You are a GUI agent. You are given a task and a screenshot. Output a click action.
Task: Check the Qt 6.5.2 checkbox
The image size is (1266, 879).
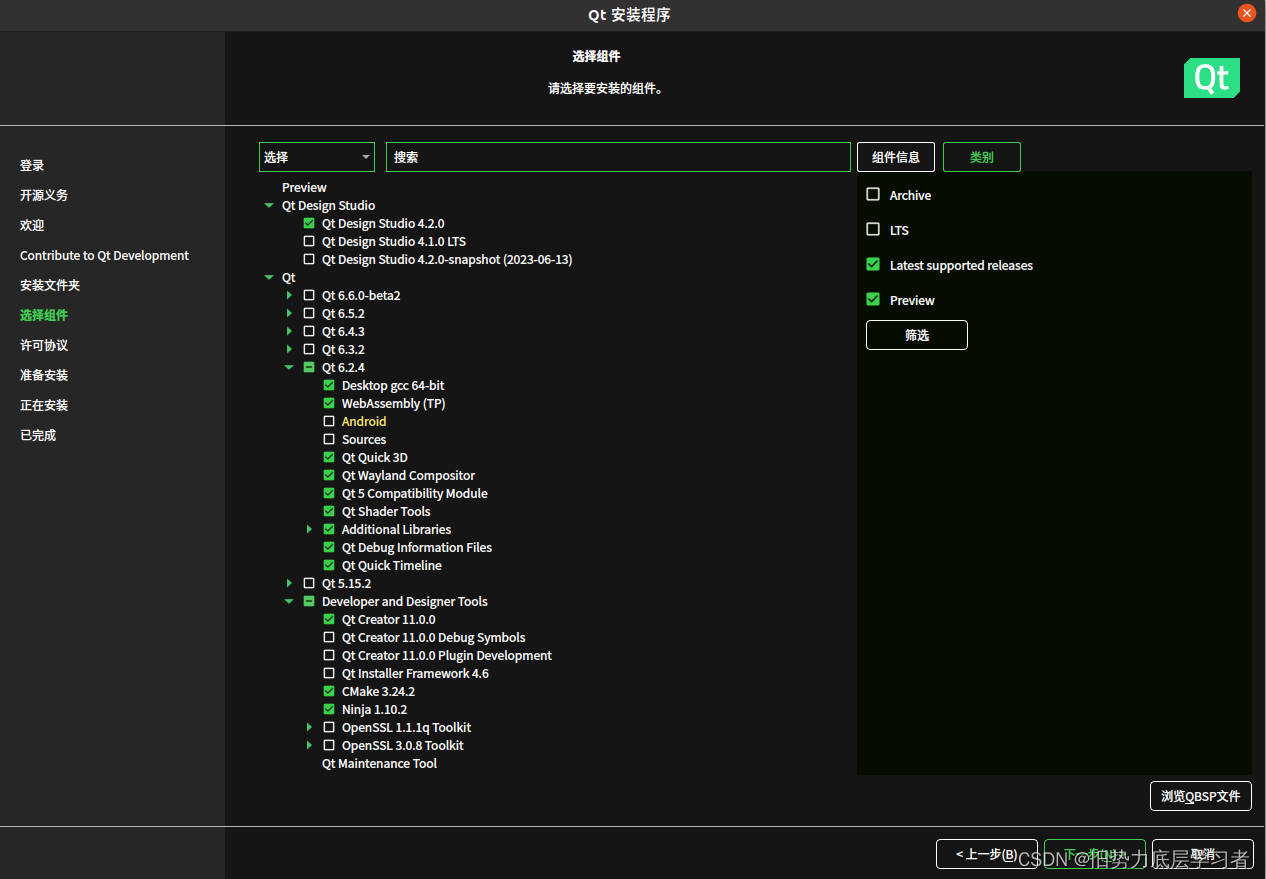click(x=309, y=314)
